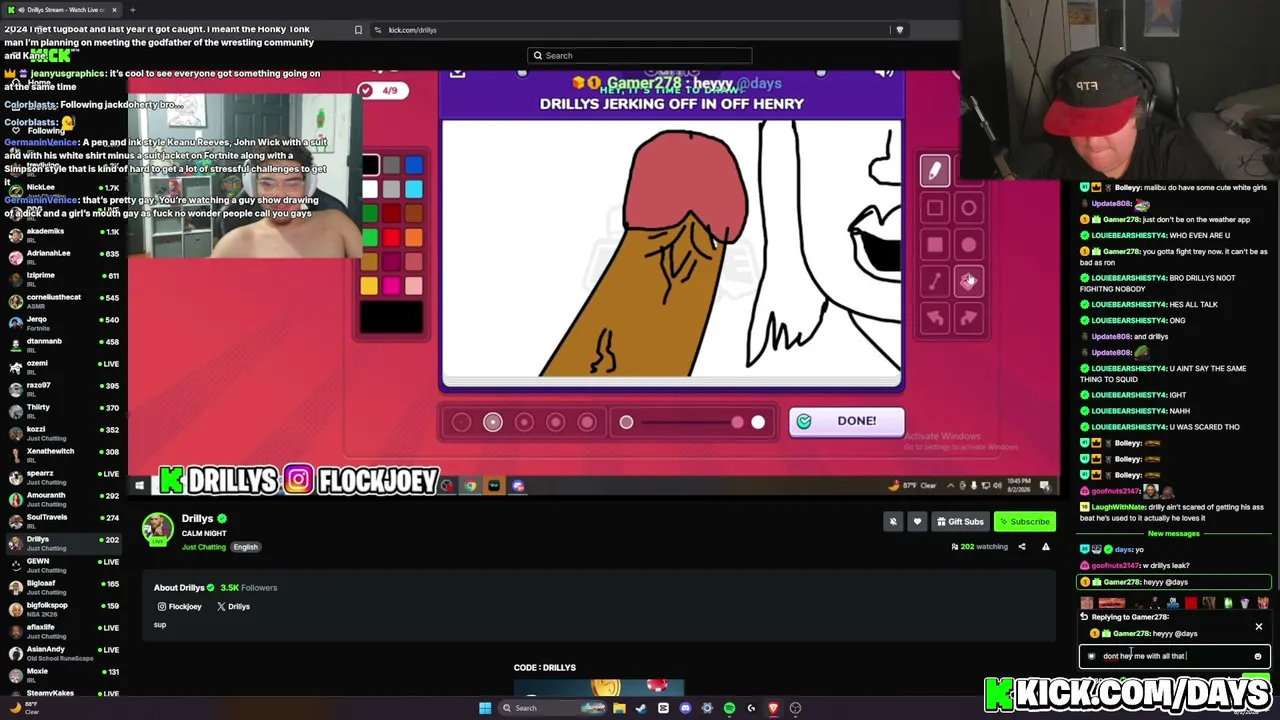Cancel the reply to Gamer278
The width and height of the screenshot is (1280, 720).
coord(1258,627)
